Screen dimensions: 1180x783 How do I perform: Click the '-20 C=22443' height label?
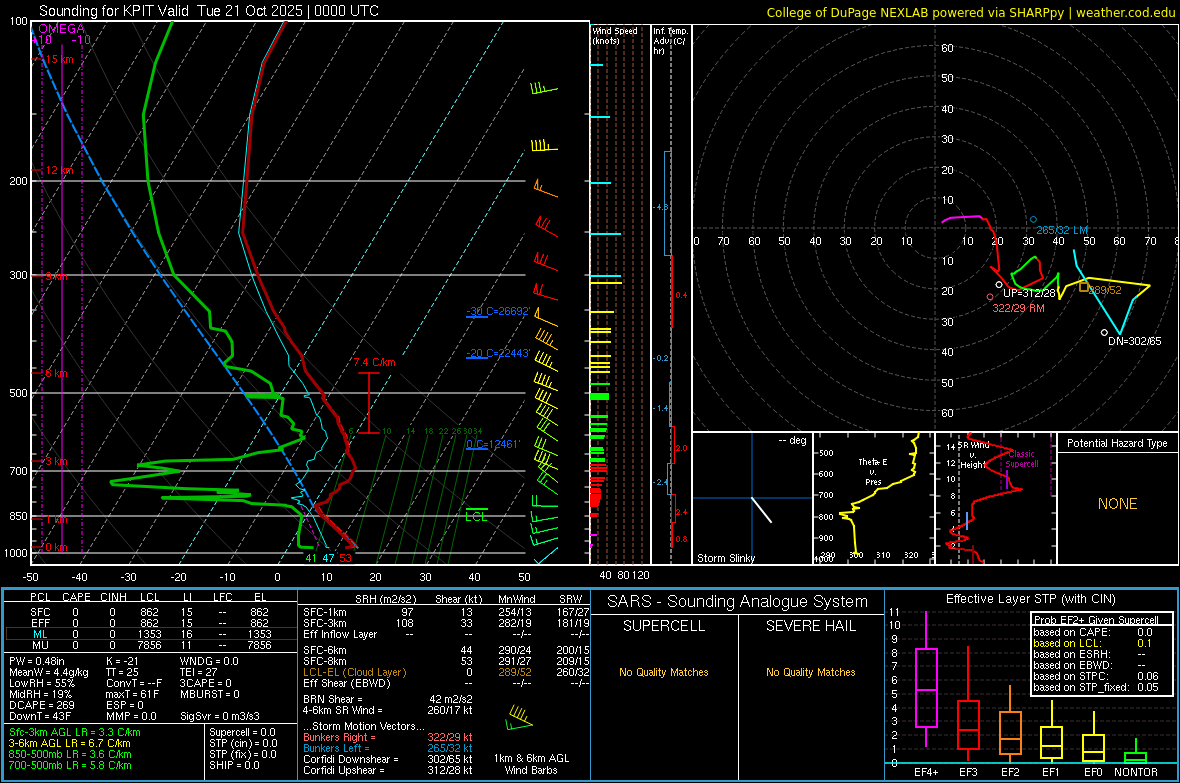[x=498, y=353]
